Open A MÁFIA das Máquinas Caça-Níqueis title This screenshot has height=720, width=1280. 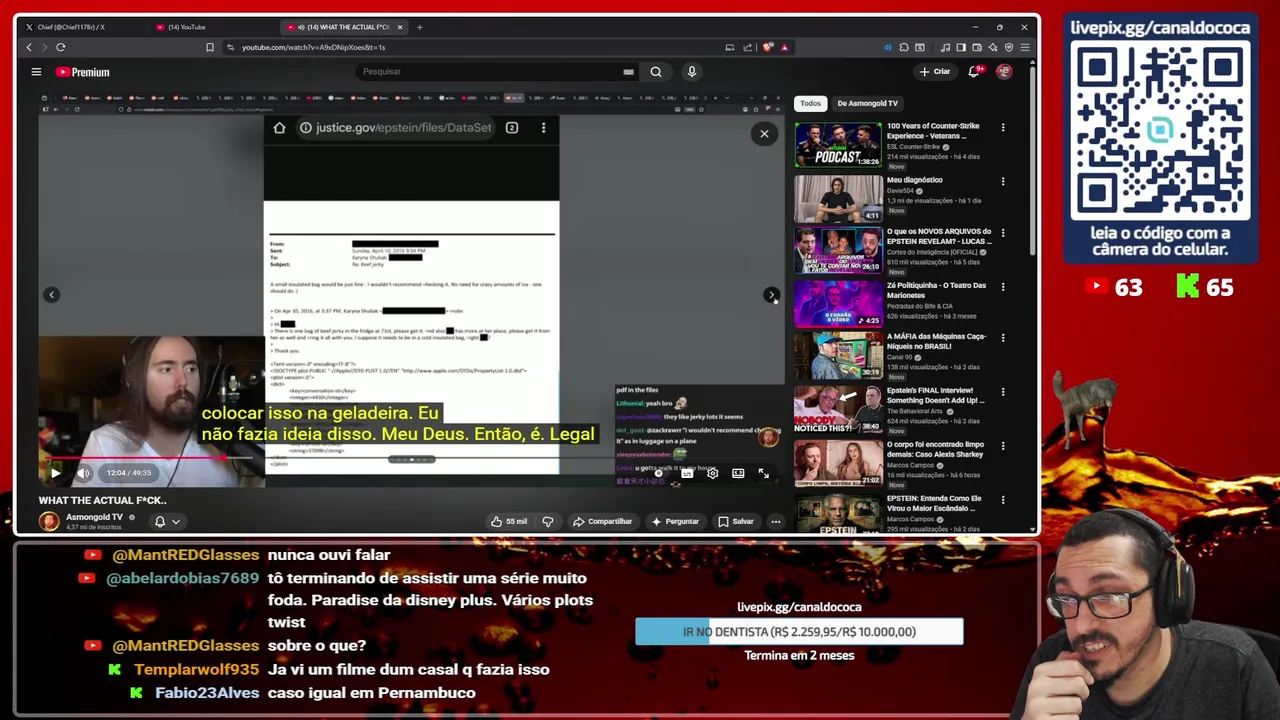936,342
